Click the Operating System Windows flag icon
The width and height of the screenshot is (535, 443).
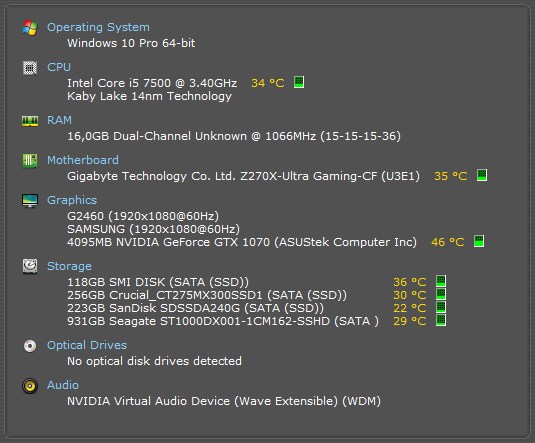pos(30,28)
